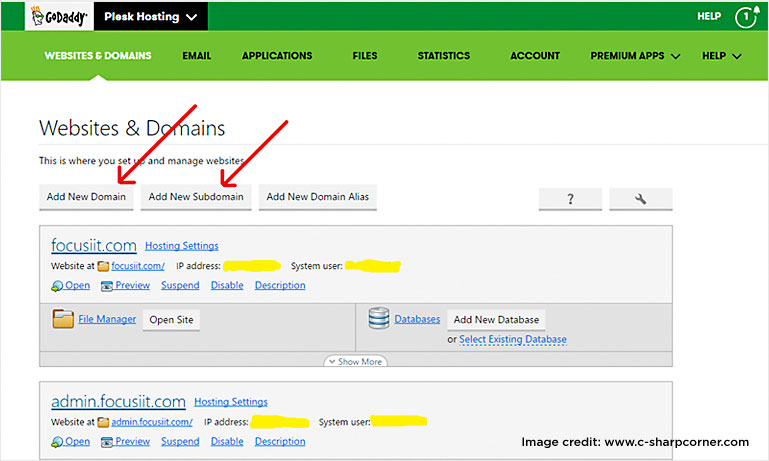Viewport: 769px width, 461px height.
Task: Open the admin.focusiit.com heading link
Action: tap(118, 401)
